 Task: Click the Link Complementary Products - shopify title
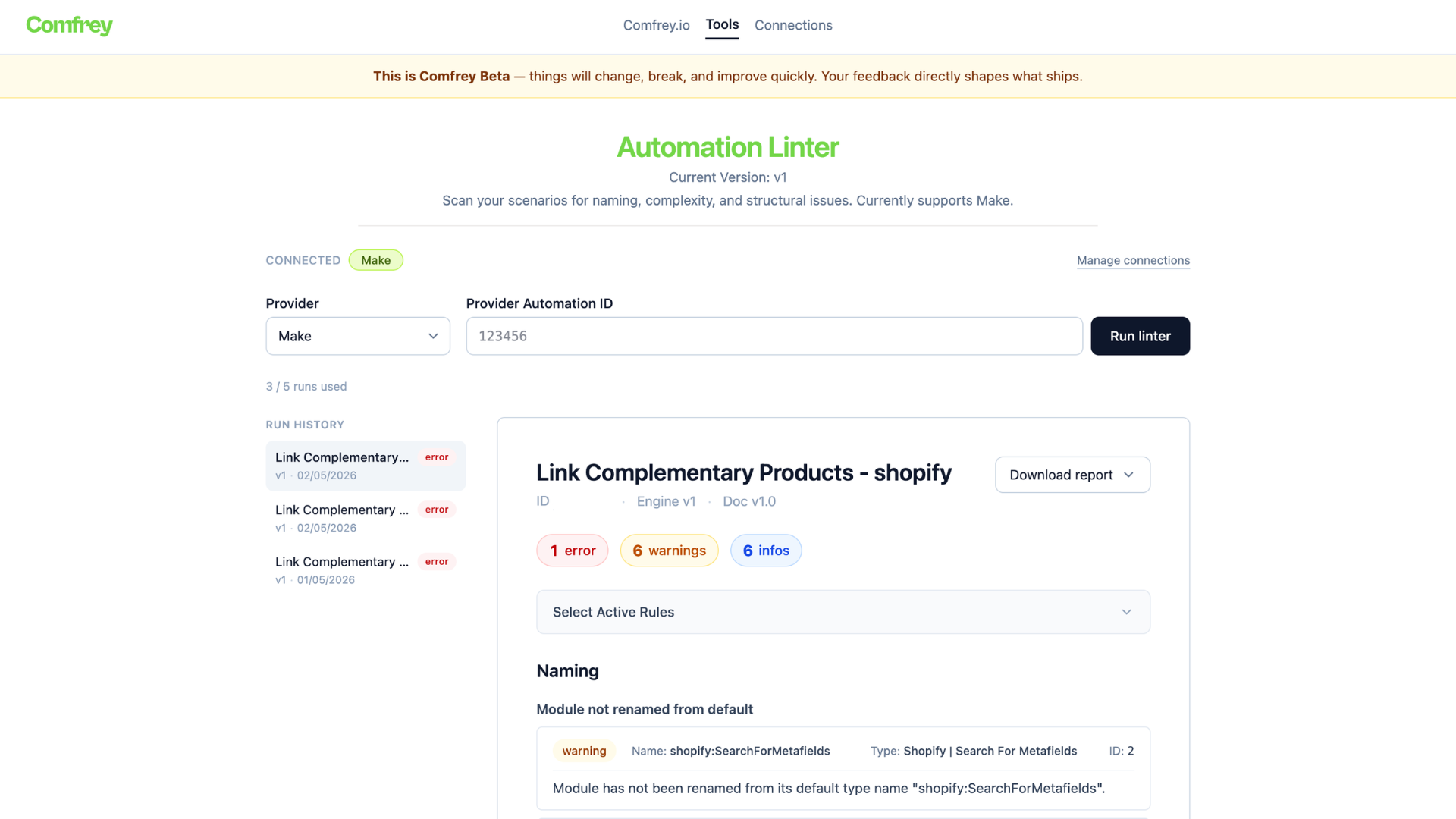(744, 472)
